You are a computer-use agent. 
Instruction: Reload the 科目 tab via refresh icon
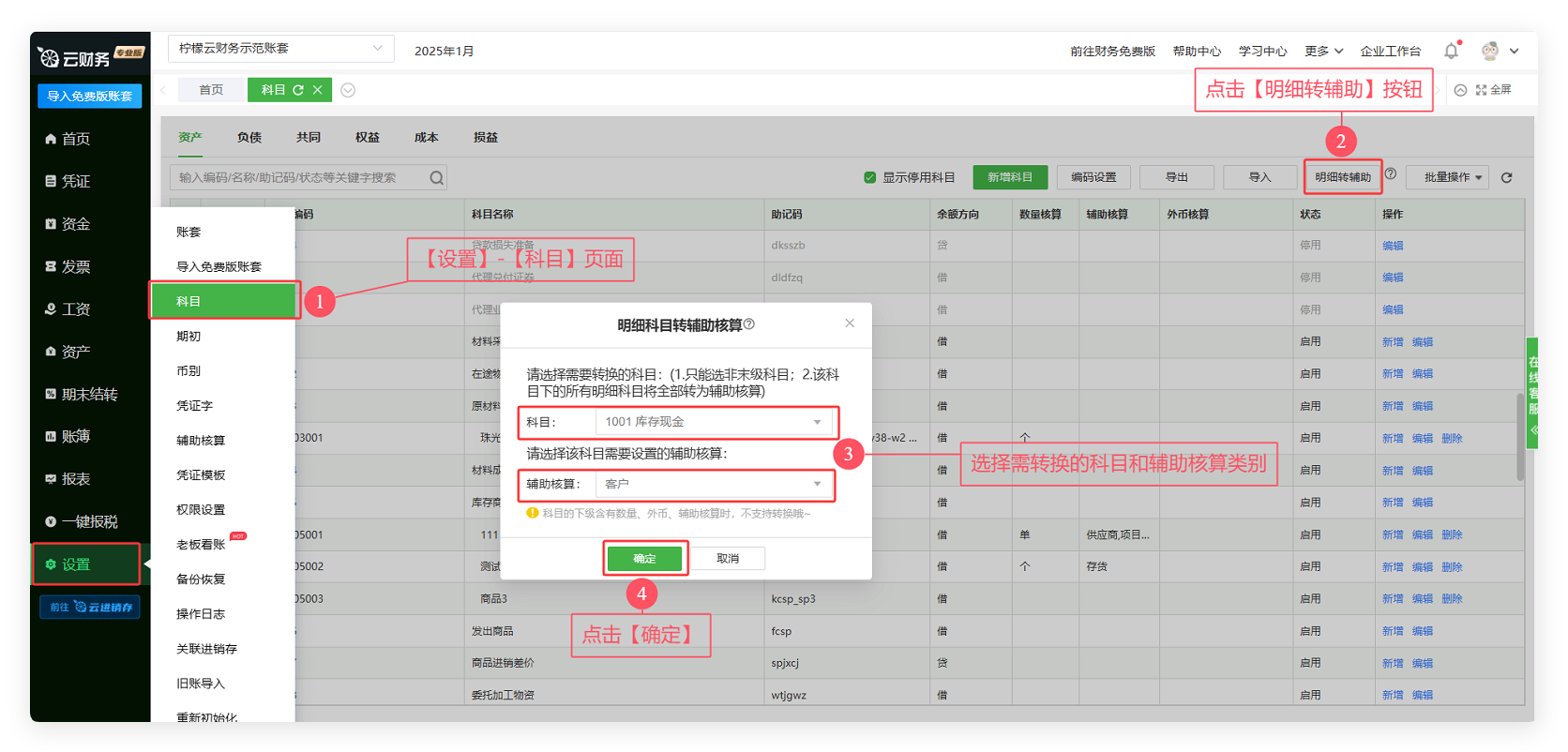(x=298, y=90)
